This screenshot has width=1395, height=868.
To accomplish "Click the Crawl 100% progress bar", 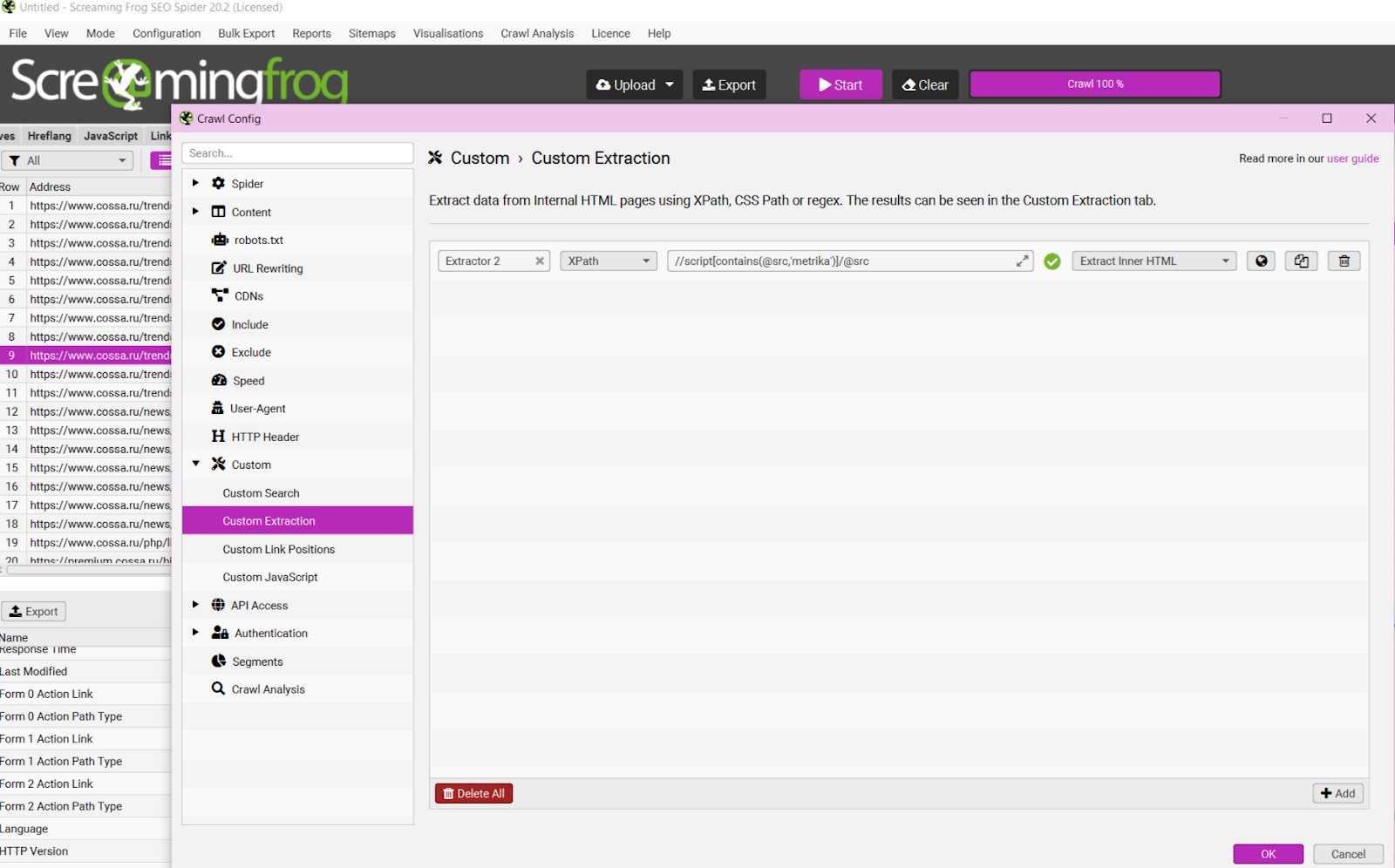I will tap(1095, 85).
